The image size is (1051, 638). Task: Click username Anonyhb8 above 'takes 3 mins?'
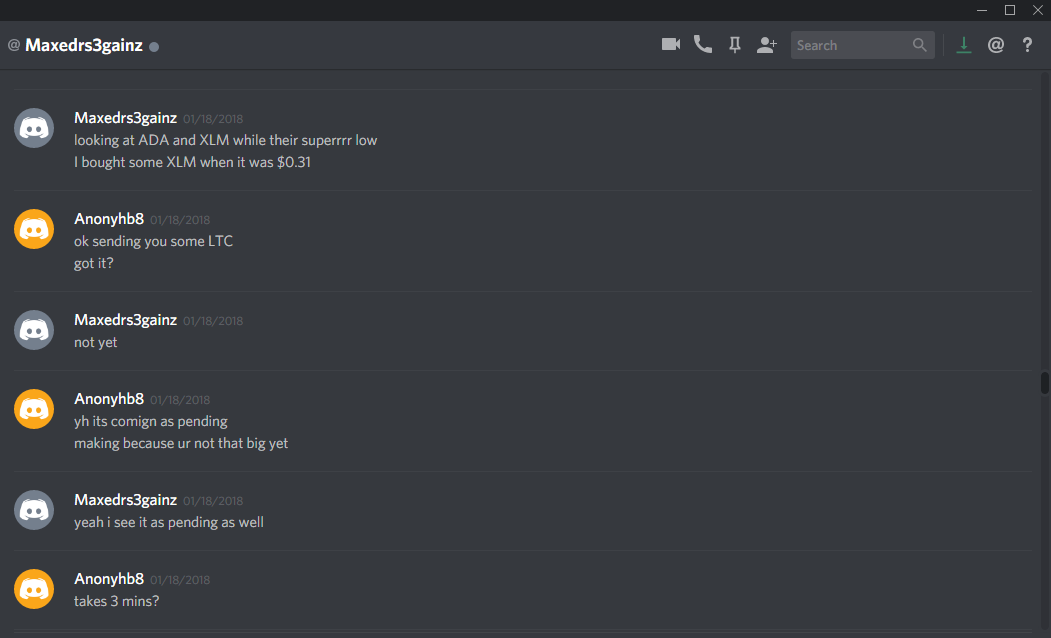click(109, 578)
